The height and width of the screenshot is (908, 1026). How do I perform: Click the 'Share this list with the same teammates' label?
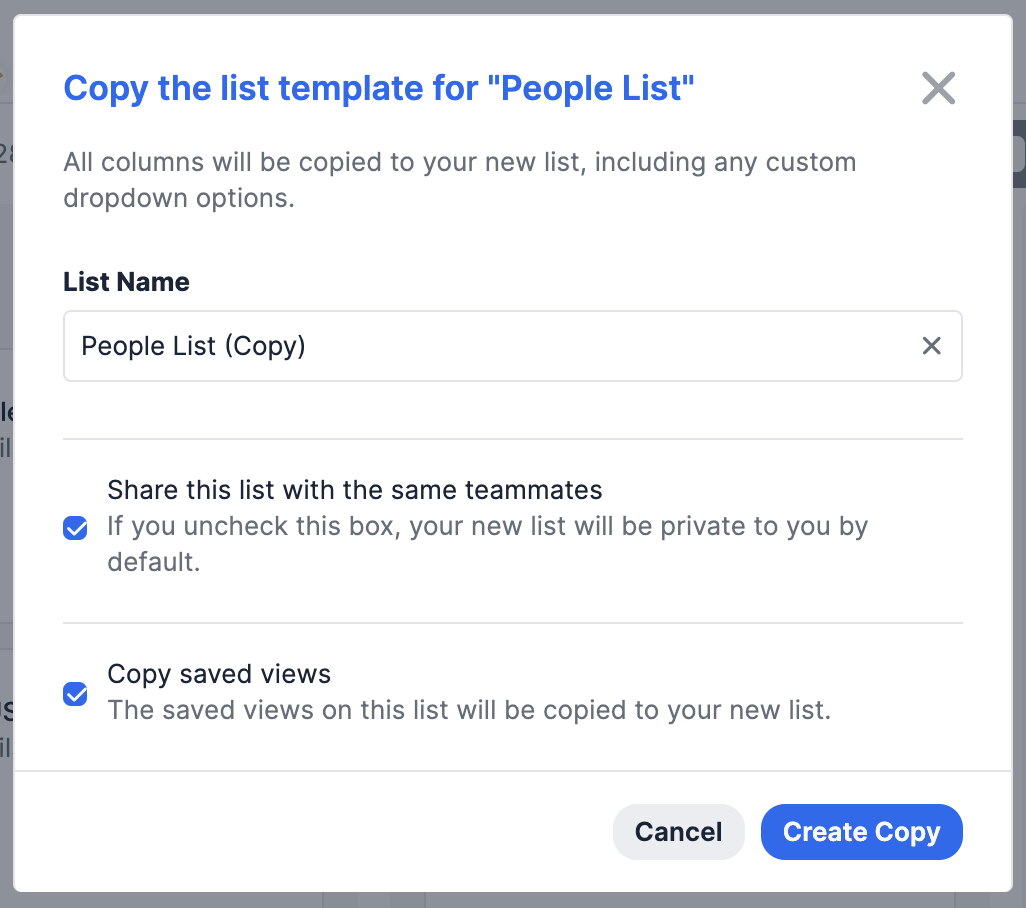[355, 490]
